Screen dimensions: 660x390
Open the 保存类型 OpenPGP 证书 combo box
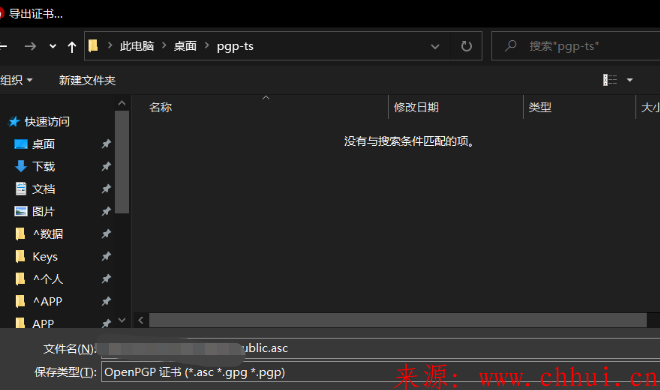pos(381,372)
